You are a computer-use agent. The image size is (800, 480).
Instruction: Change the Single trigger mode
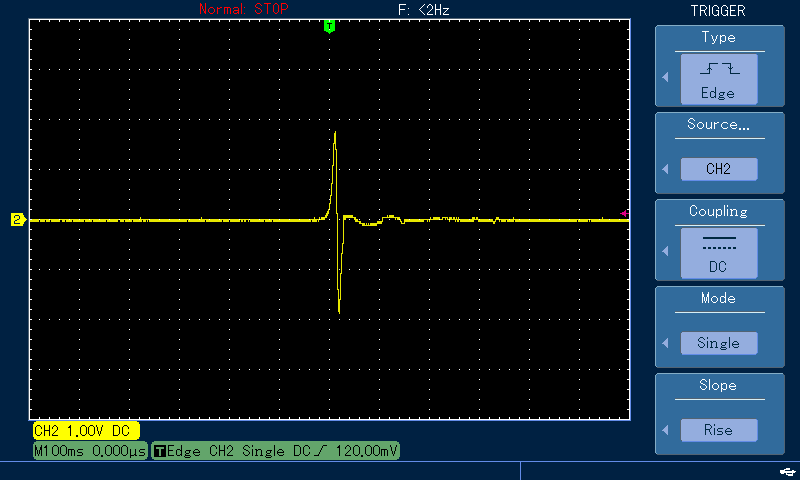tap(718, 343)
